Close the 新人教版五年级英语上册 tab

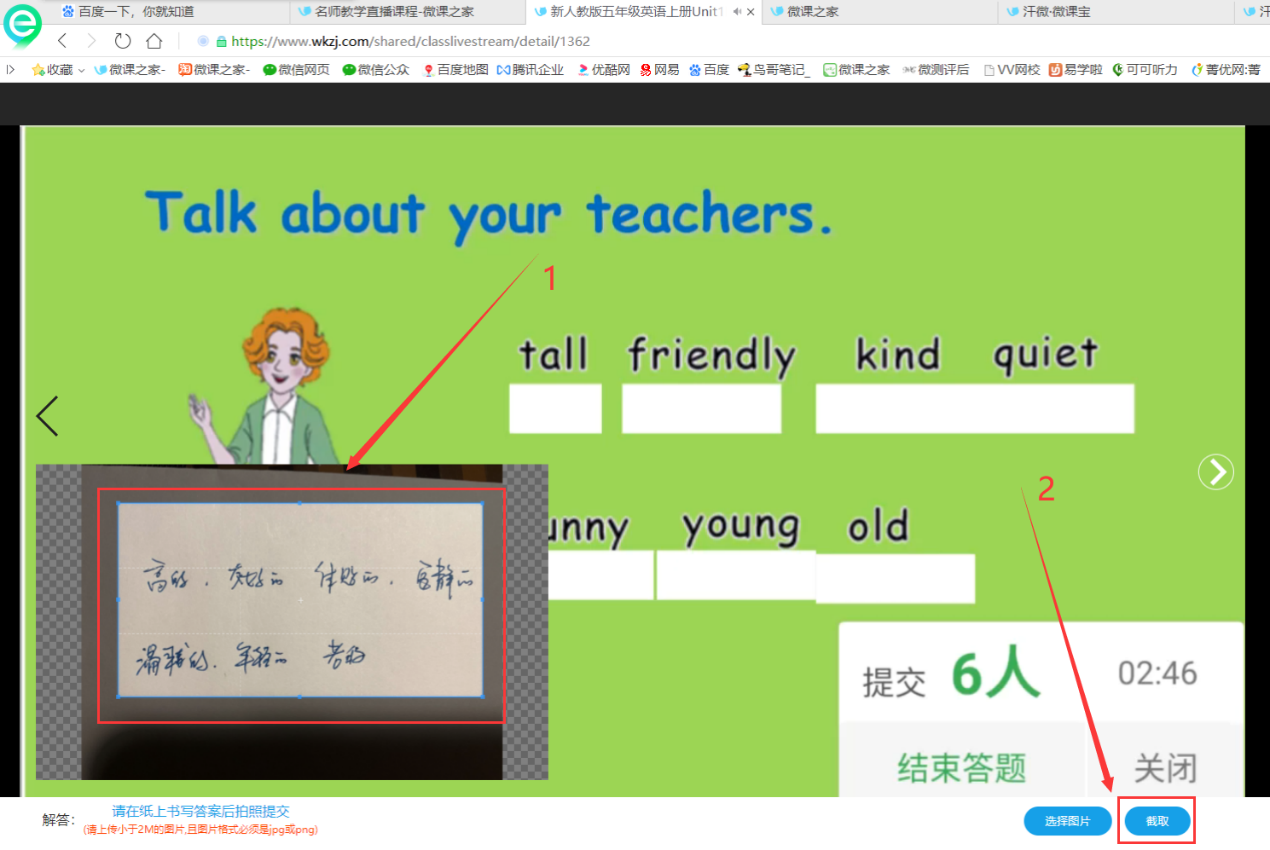pos(751,12)
